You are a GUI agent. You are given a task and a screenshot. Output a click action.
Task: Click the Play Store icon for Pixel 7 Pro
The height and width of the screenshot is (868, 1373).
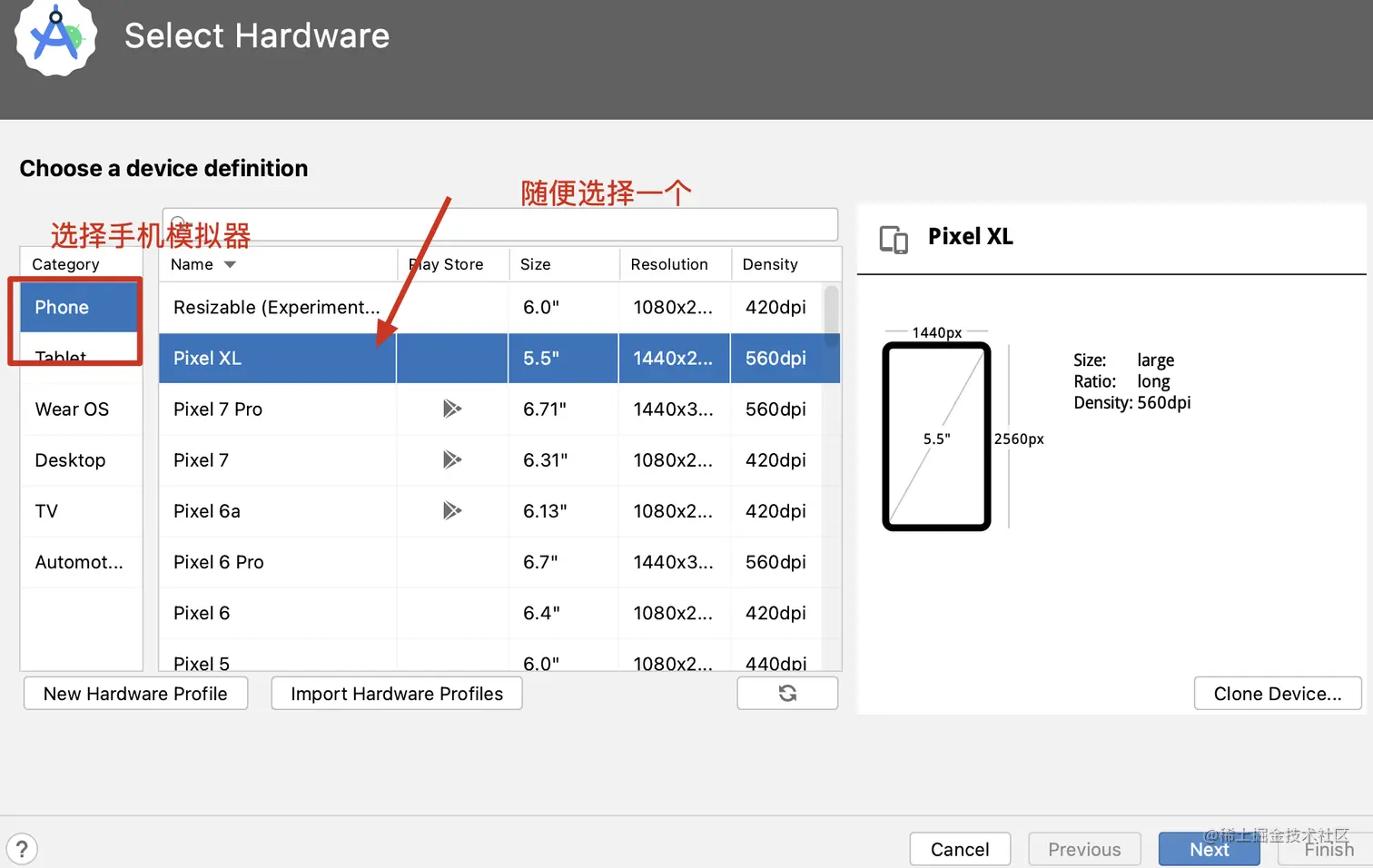pos(451,409)
